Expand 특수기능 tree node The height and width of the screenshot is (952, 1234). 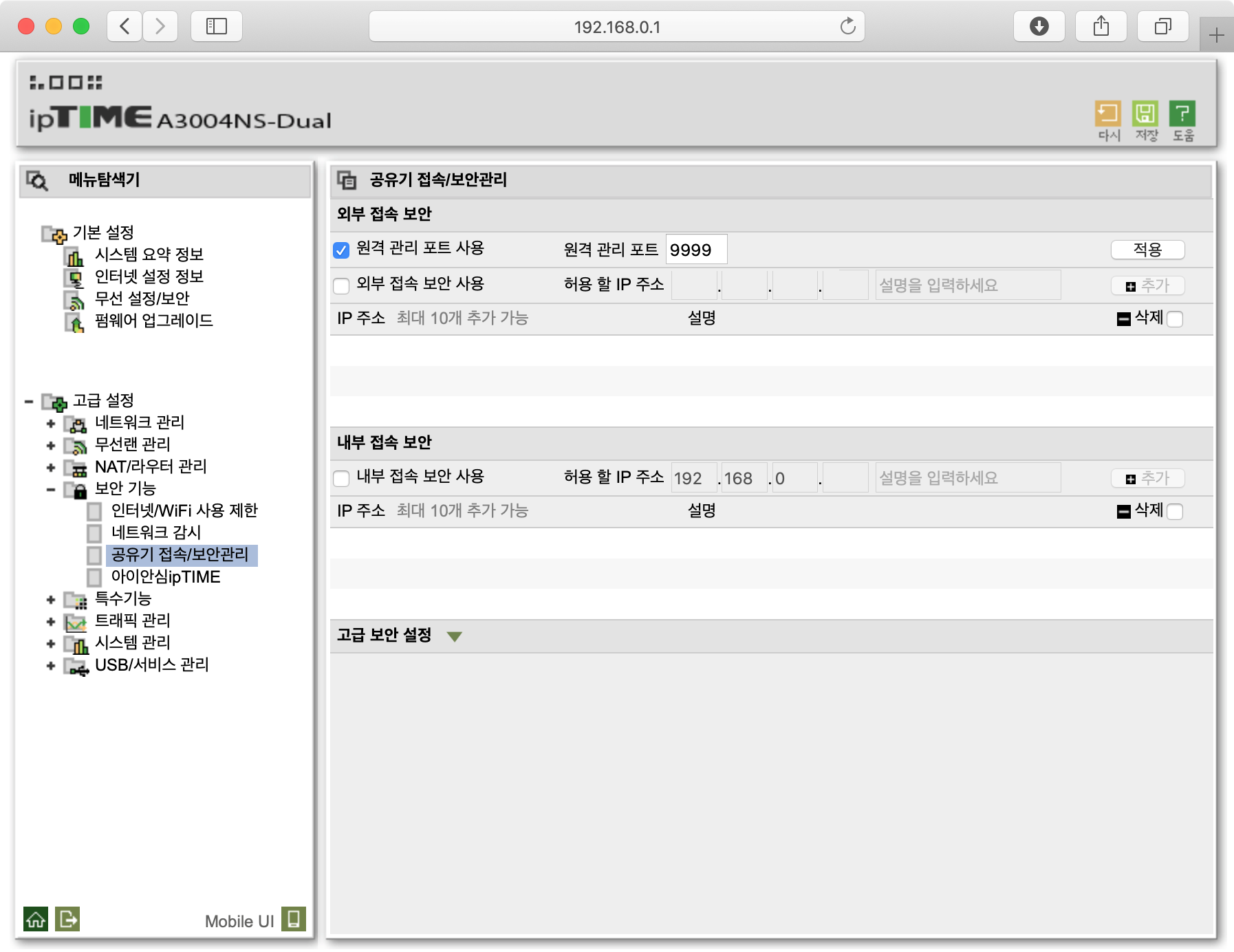51,600
